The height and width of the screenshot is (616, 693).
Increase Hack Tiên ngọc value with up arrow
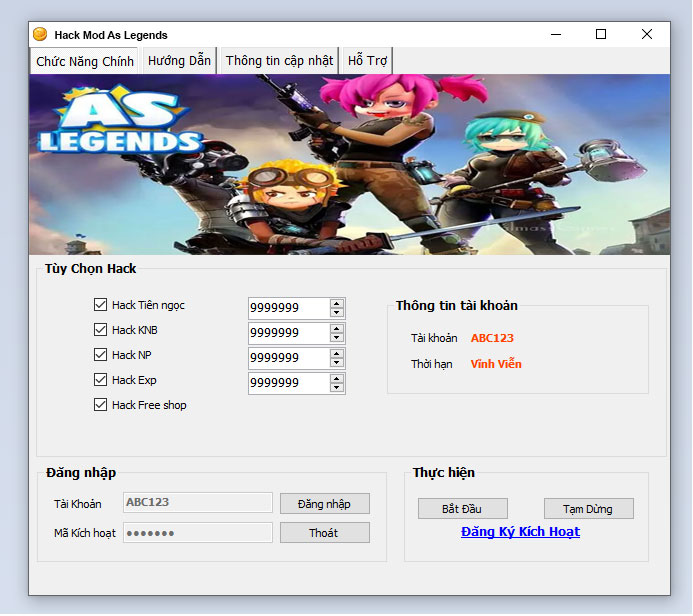(x=337, y=303)
